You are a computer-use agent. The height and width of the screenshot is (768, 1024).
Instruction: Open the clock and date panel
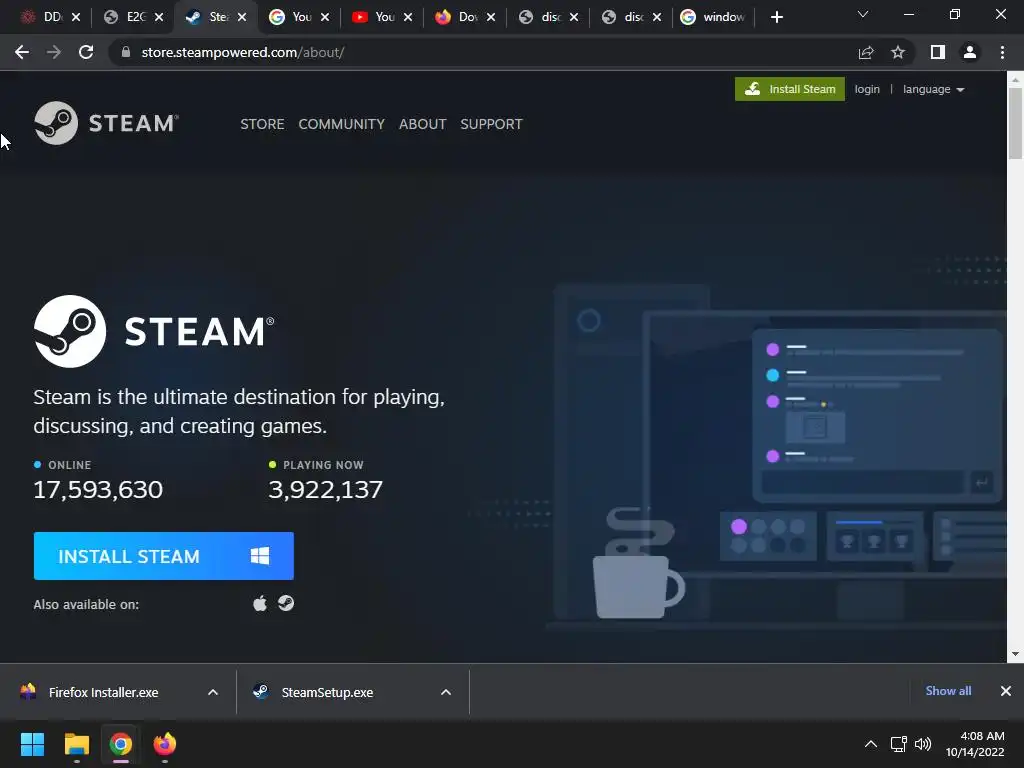point(976,744)
